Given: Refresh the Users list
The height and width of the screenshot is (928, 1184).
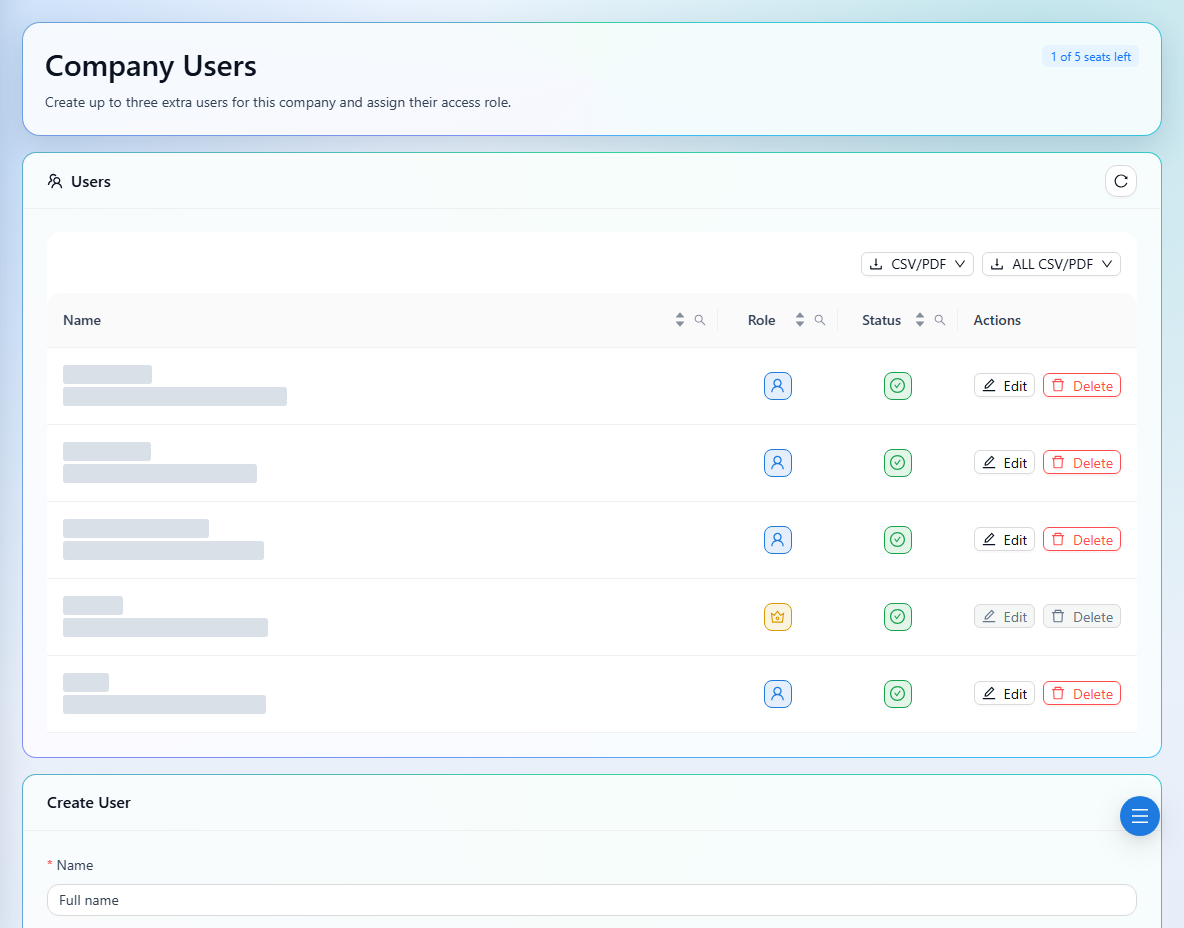Looking at the screenshot, I should pos(1121,181).
